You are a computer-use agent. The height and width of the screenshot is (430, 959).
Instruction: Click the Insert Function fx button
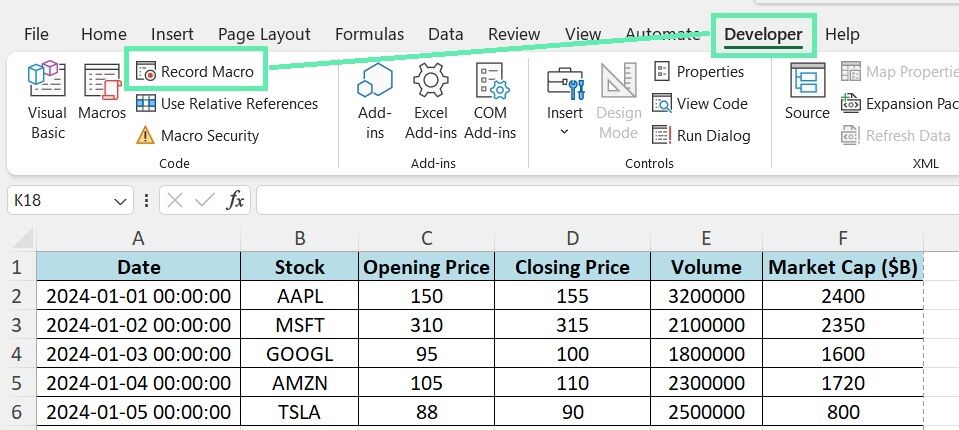[235, 200]
